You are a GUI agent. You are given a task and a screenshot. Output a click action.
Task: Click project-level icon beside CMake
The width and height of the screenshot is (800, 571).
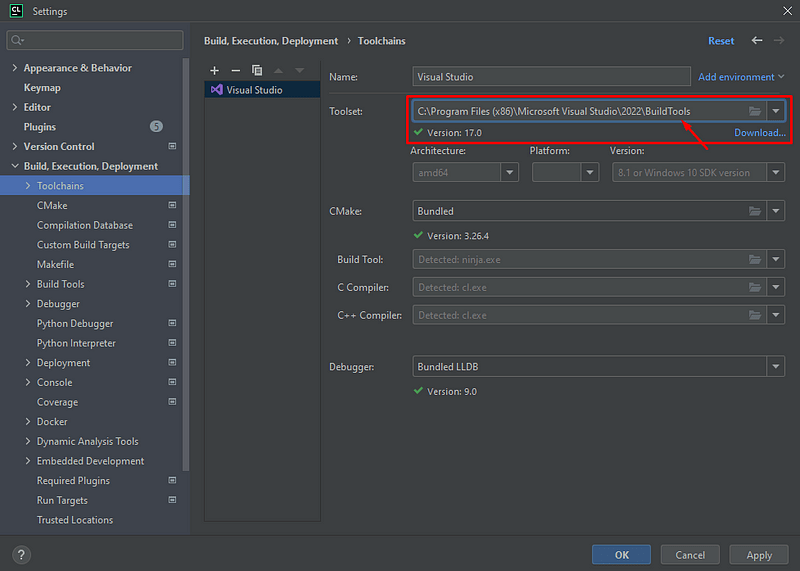tap(172, 205)
